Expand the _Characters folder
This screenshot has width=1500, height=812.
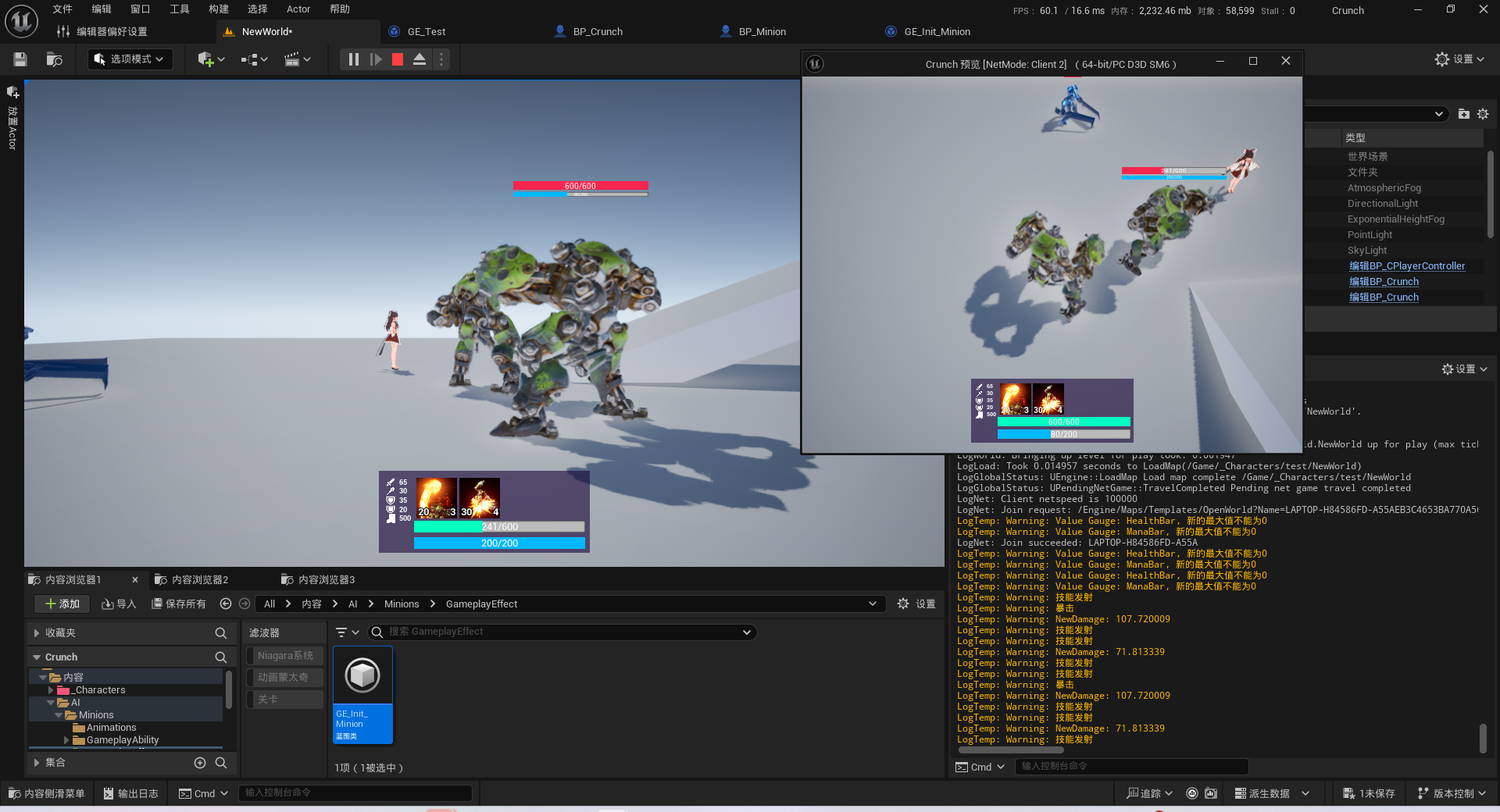click(51, 690)
